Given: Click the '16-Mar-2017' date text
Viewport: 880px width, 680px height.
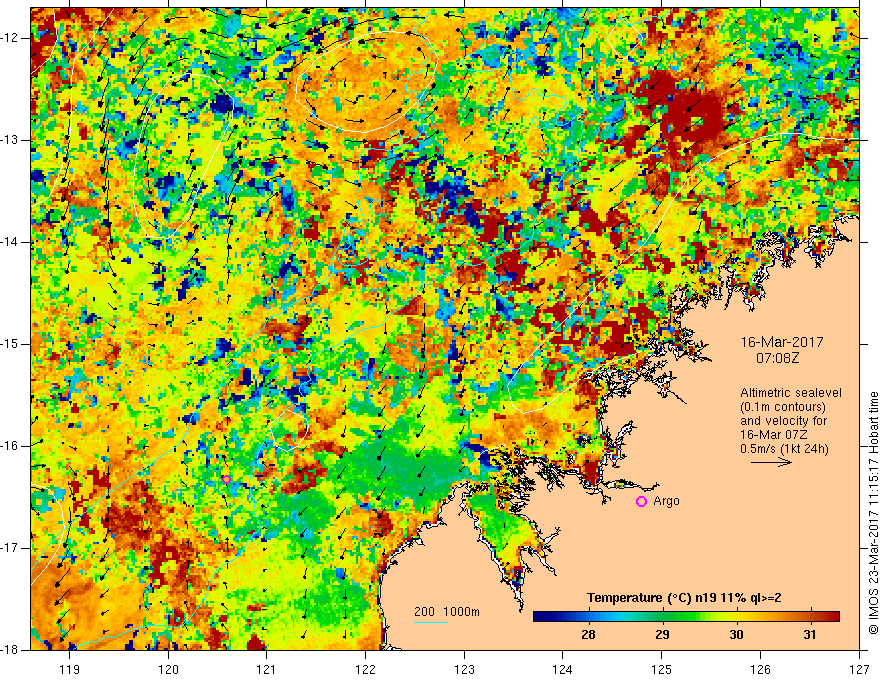Looking at the screenshot, I should 782,342.
